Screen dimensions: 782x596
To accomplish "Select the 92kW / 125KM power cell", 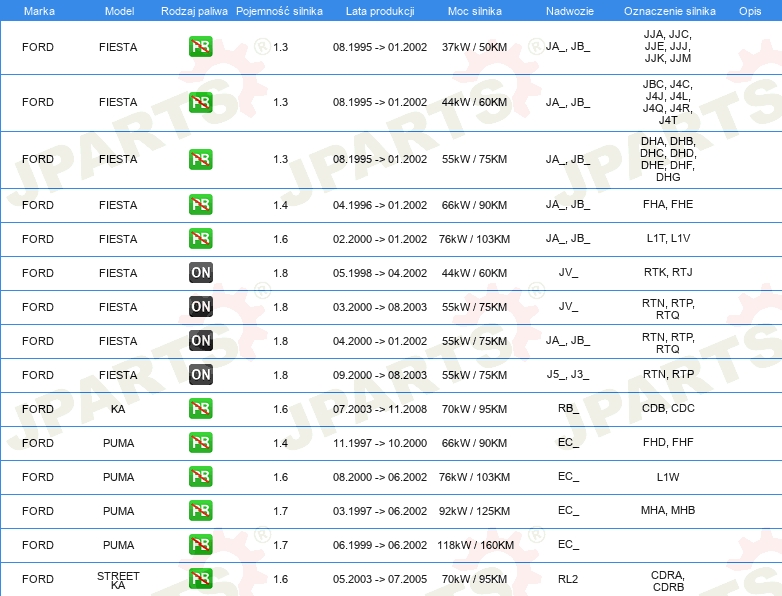I will coord(474,511).
